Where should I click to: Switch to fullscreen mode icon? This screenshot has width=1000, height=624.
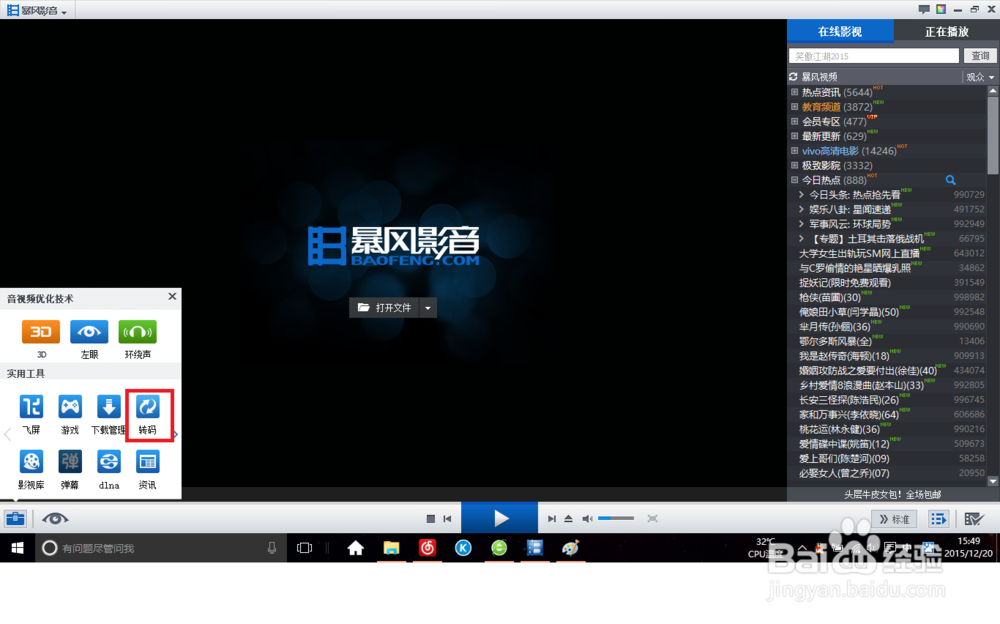coord(652,519)
